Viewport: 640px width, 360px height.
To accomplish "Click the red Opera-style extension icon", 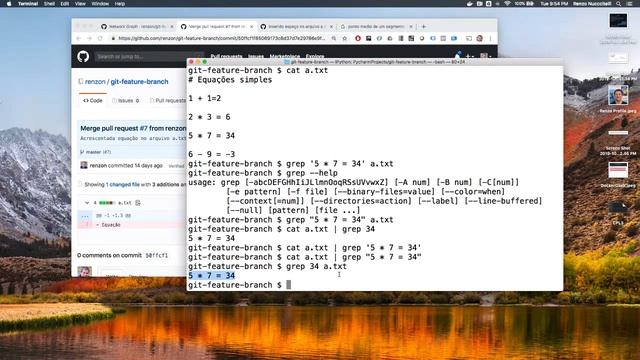I will click(x=358, y=38).
